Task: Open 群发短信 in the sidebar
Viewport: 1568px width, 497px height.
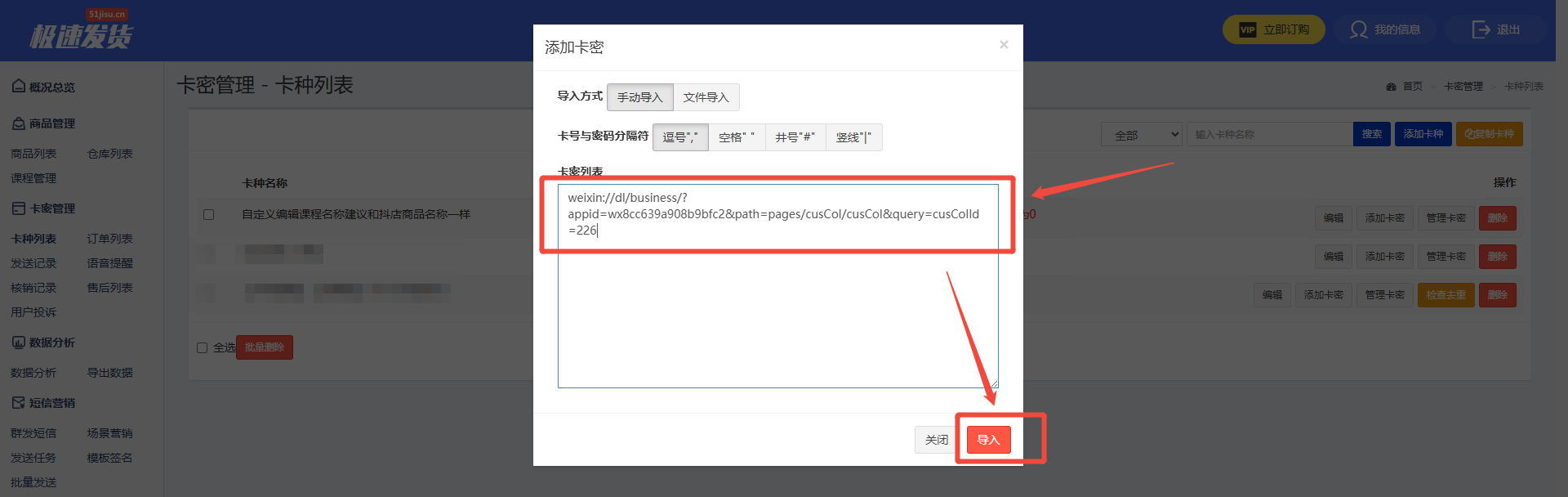Action: (33, 433)
